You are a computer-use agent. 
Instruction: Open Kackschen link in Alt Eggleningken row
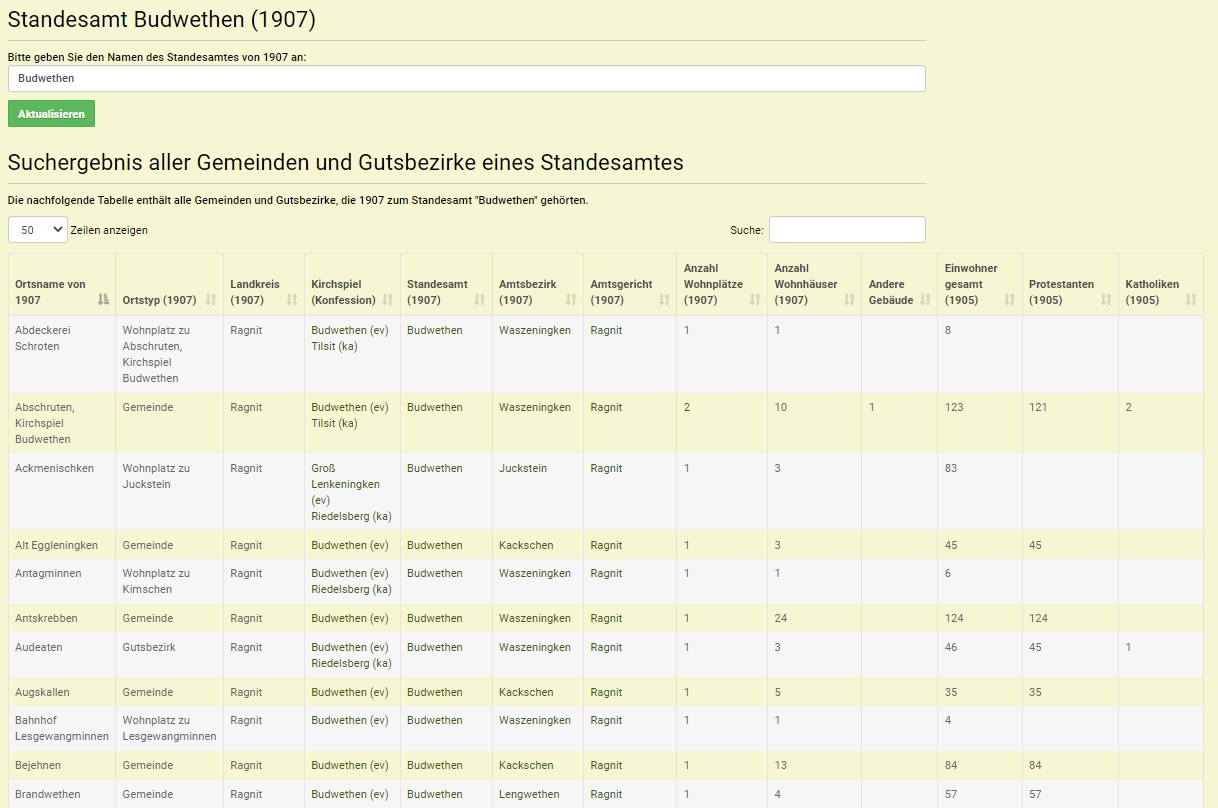526,545
